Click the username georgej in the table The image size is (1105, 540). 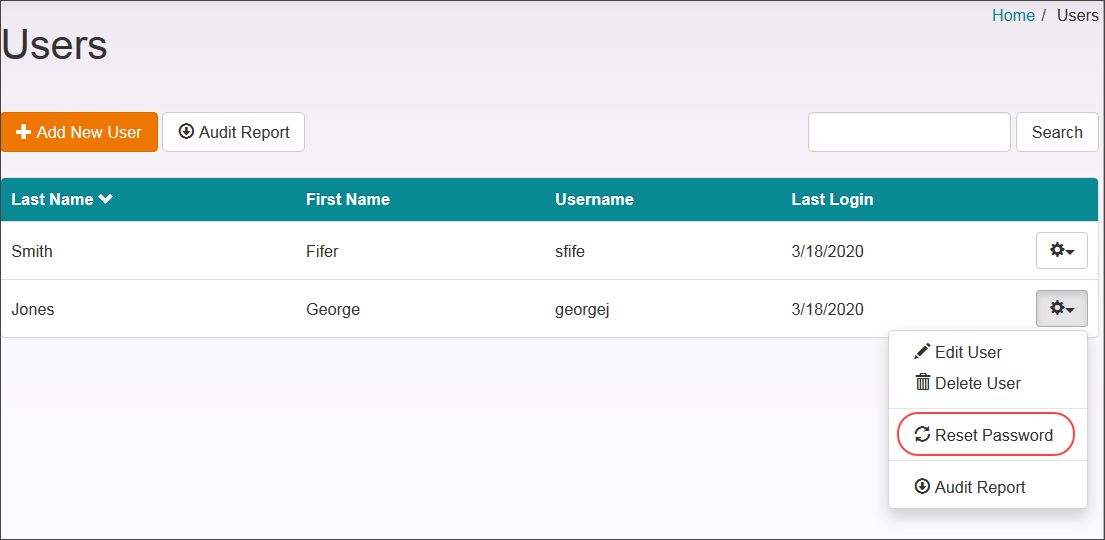[x=582, y=309]
